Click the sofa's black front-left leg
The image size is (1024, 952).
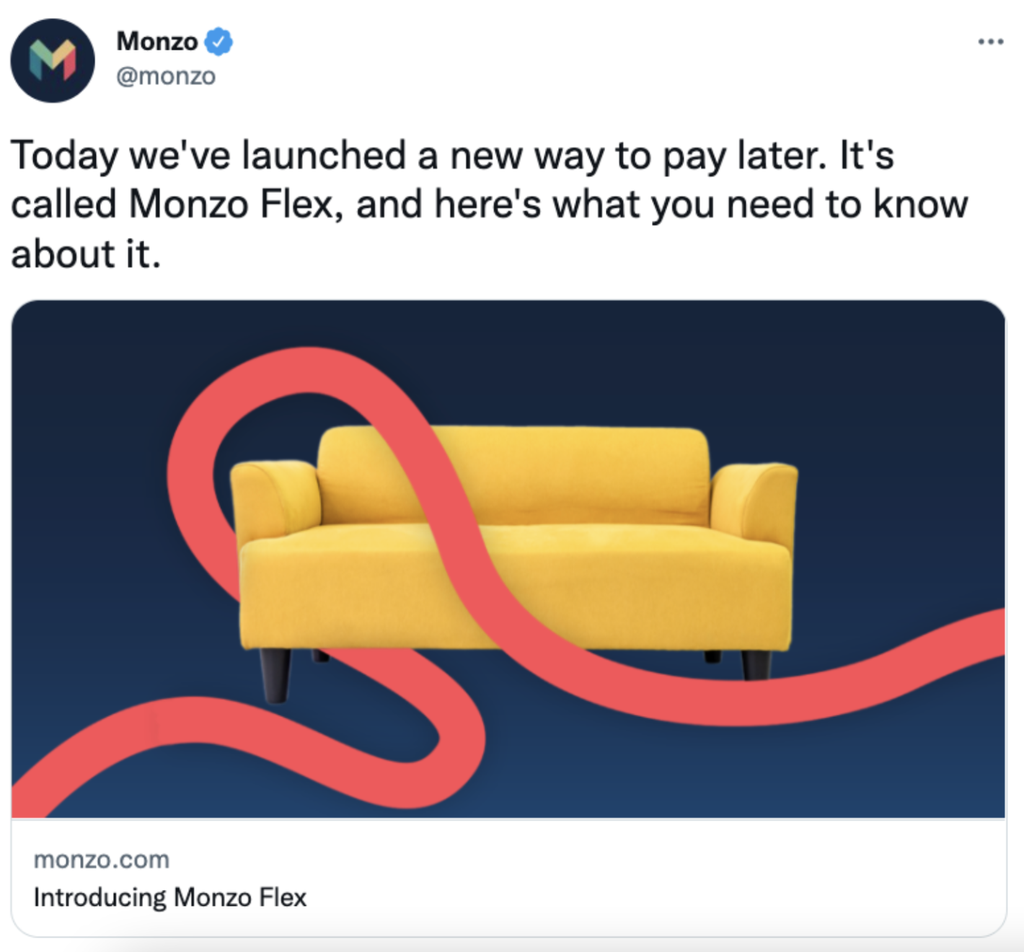(275, 675)
